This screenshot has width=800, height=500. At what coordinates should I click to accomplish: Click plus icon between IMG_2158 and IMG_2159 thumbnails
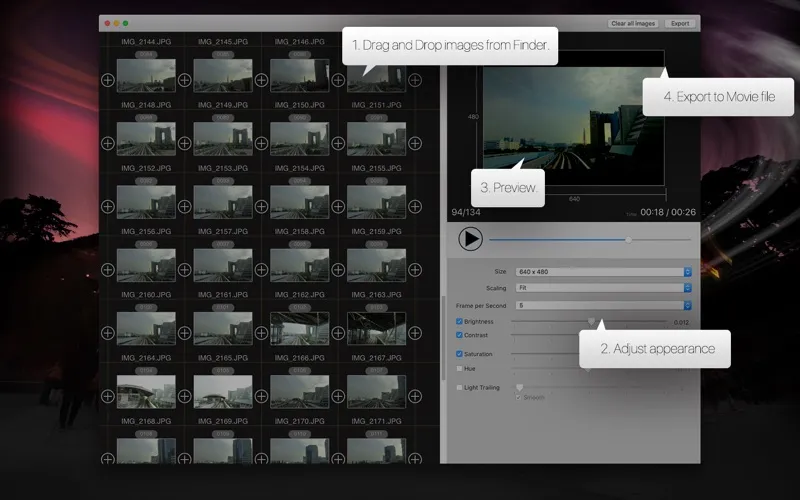coord(338,270)
